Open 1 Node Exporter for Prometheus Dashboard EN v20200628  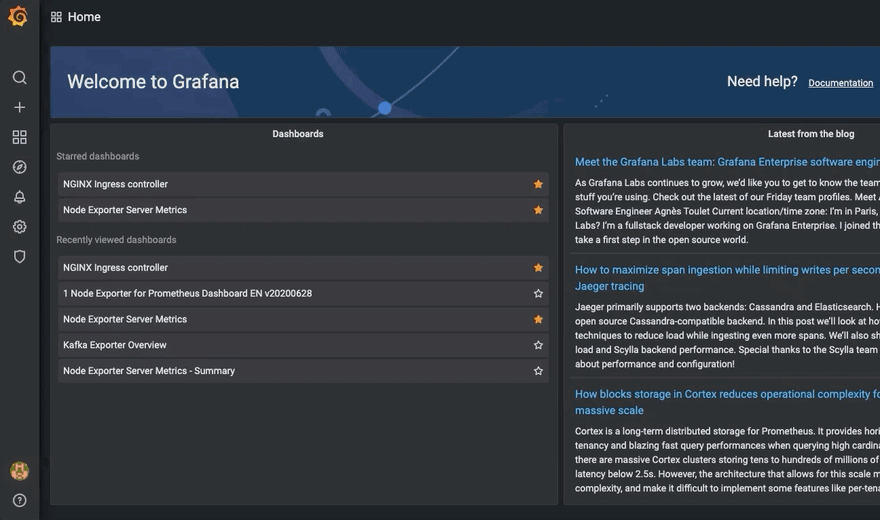pos(303,293)
